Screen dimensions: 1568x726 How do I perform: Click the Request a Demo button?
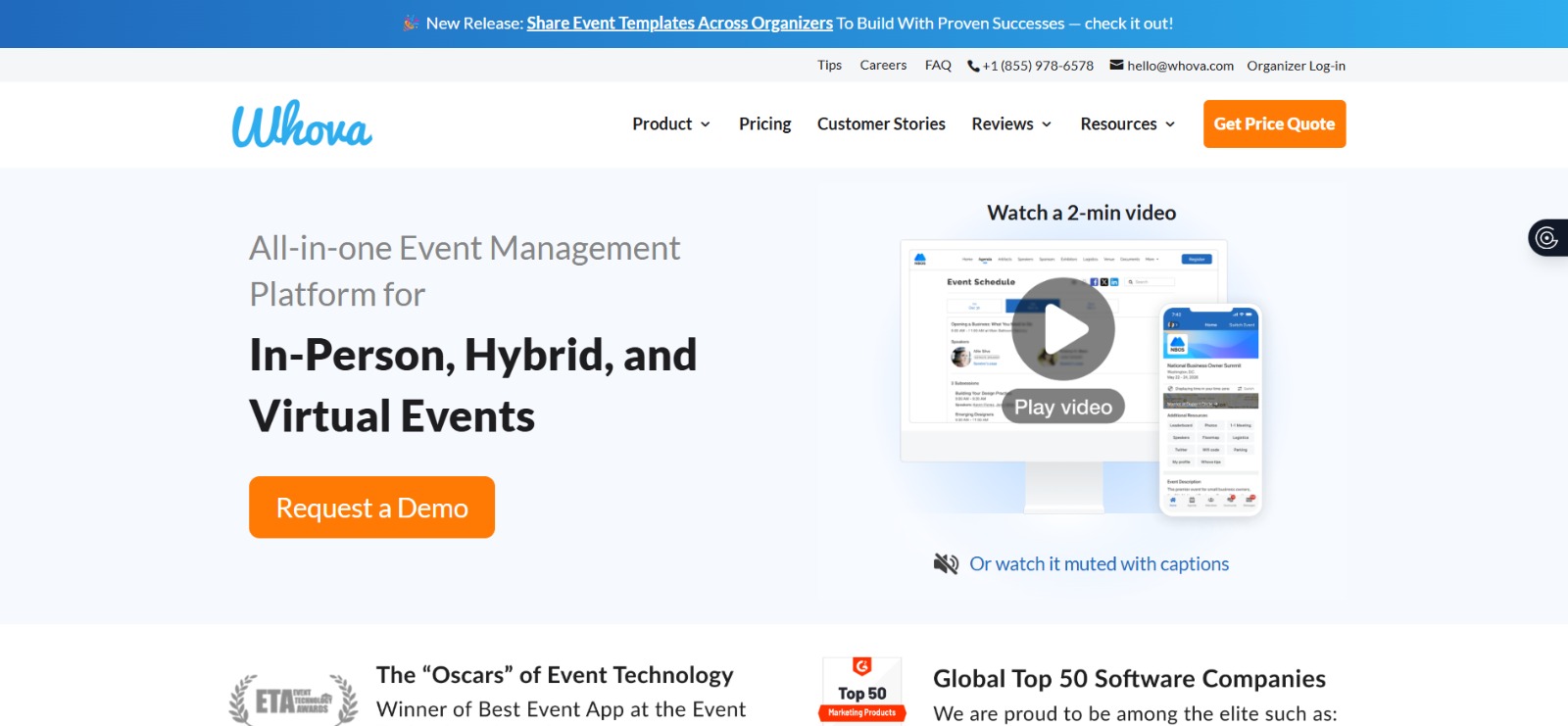pos(371,508)
